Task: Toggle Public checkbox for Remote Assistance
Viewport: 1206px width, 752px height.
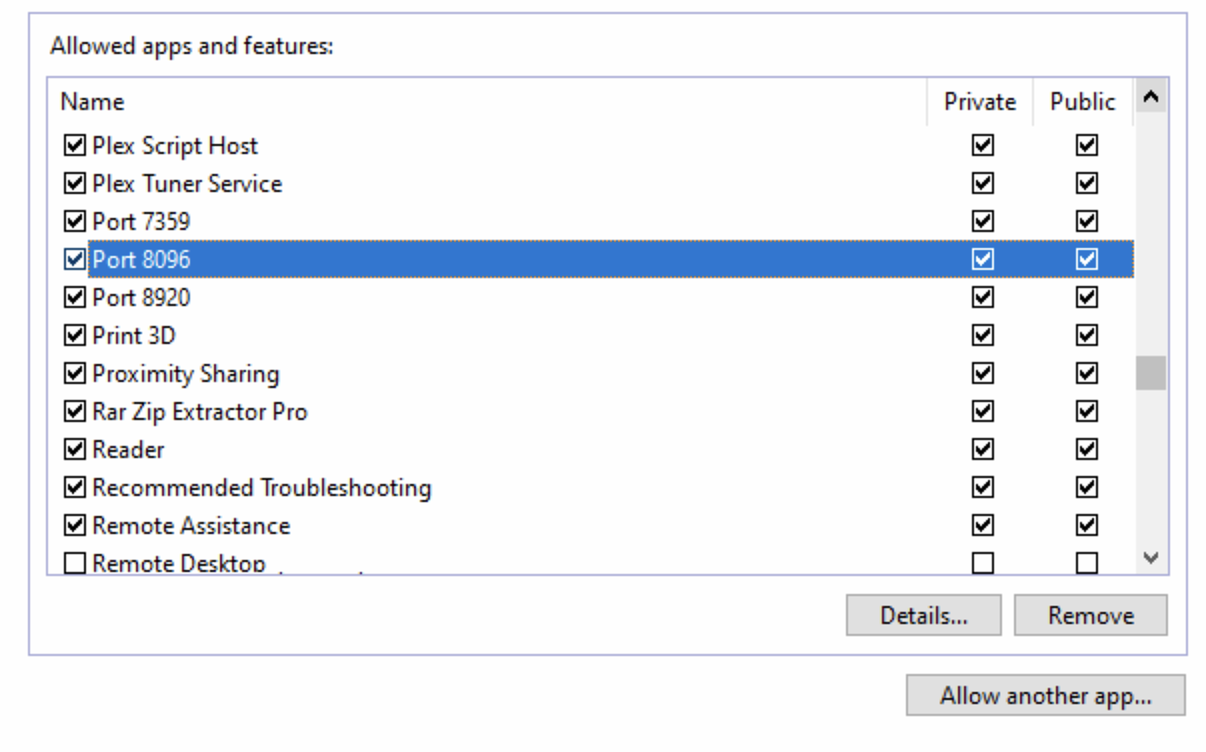Action: (x=1087, y=526)
